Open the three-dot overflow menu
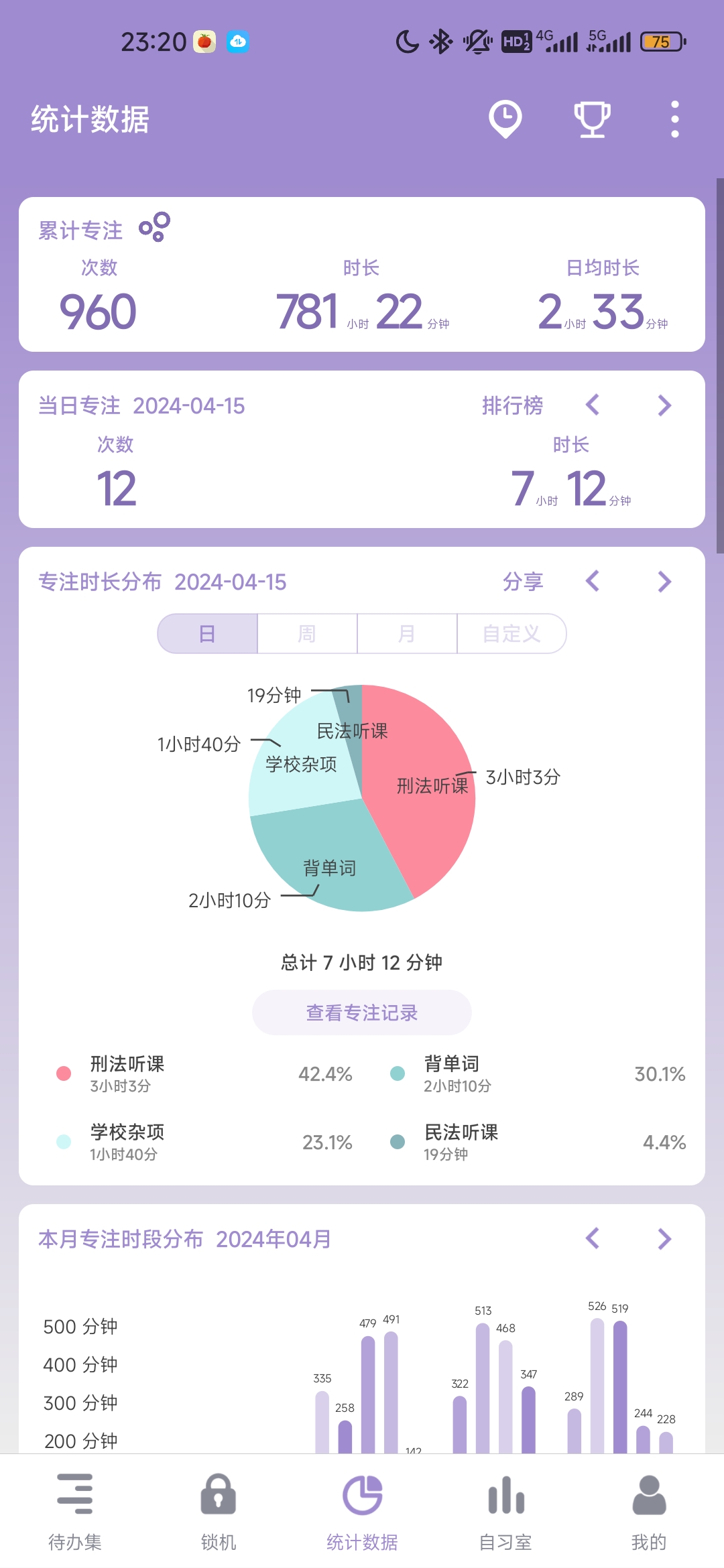This screenshot has width=724, height=1568. pos(674,119)
